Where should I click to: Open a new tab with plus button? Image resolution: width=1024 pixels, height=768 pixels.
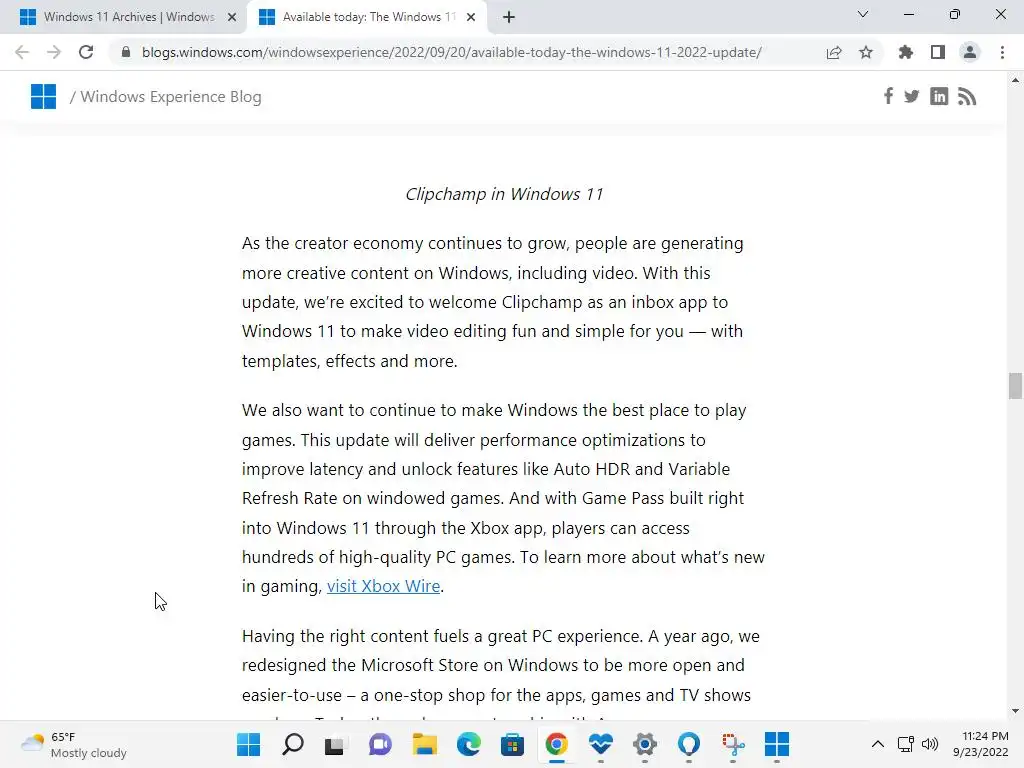pyautogui.click(x=509, y=17)
